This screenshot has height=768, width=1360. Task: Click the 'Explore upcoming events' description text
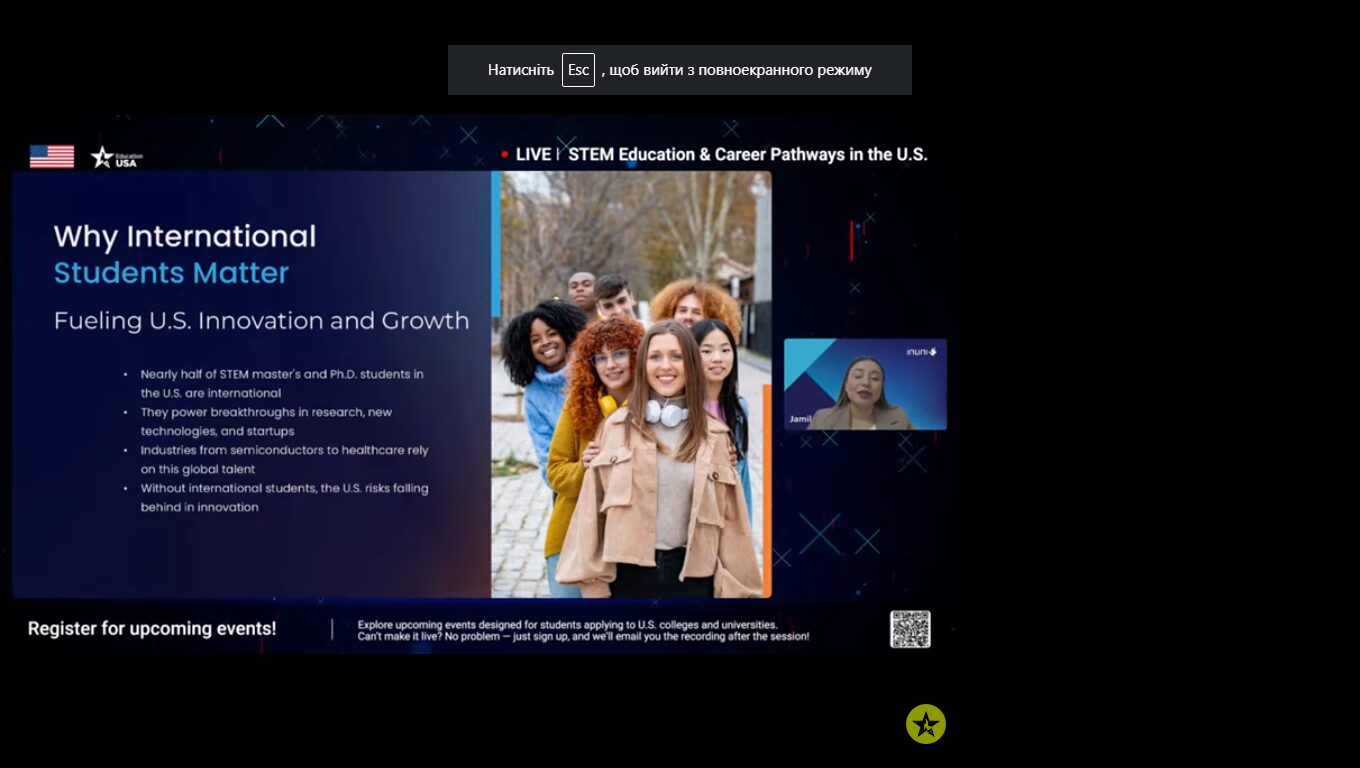tap(583, 630)
